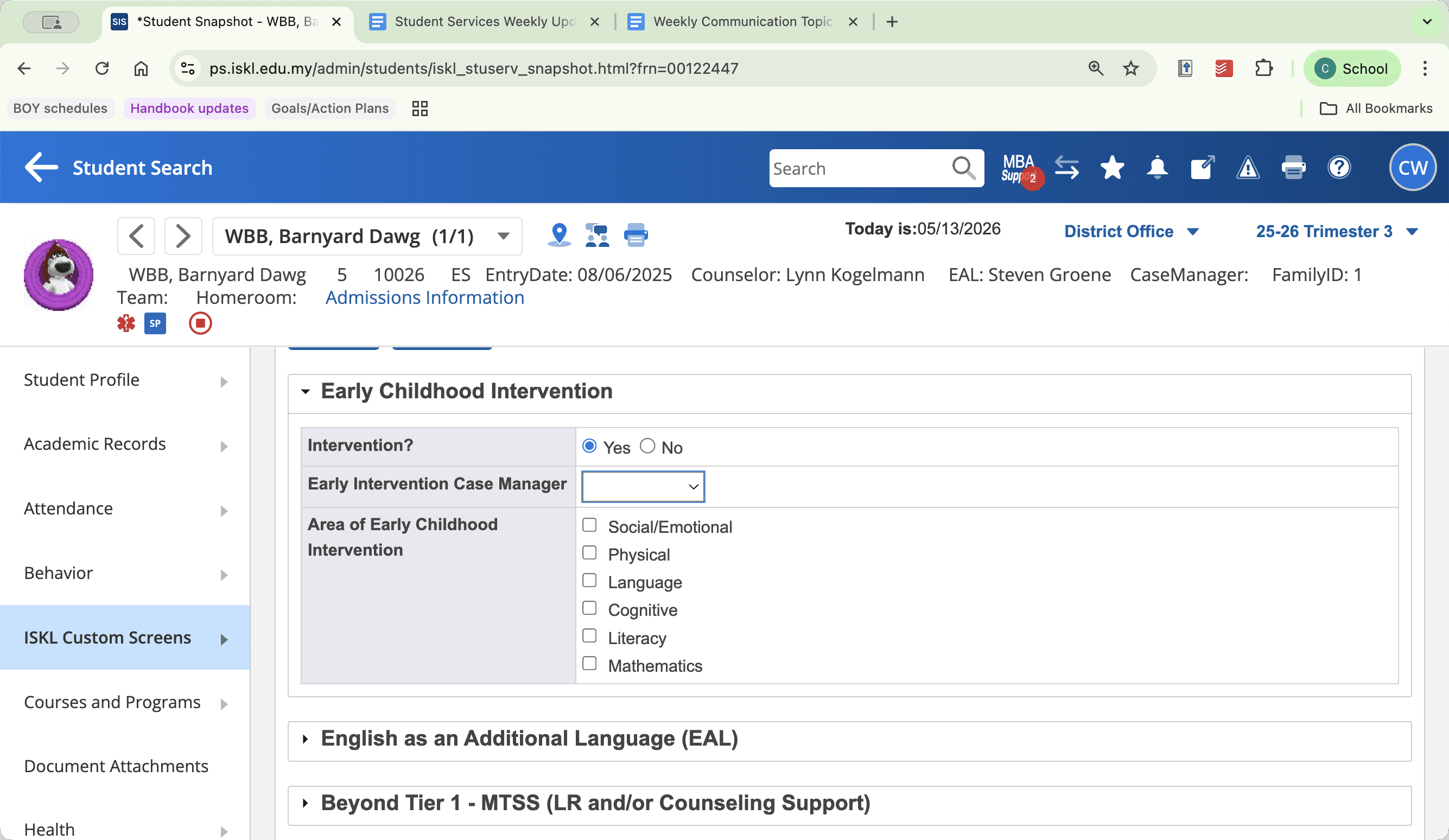This screenshot has width=1449, height=840.
Task: Check the Cognitive checkbox
Action: click(589, 608)
